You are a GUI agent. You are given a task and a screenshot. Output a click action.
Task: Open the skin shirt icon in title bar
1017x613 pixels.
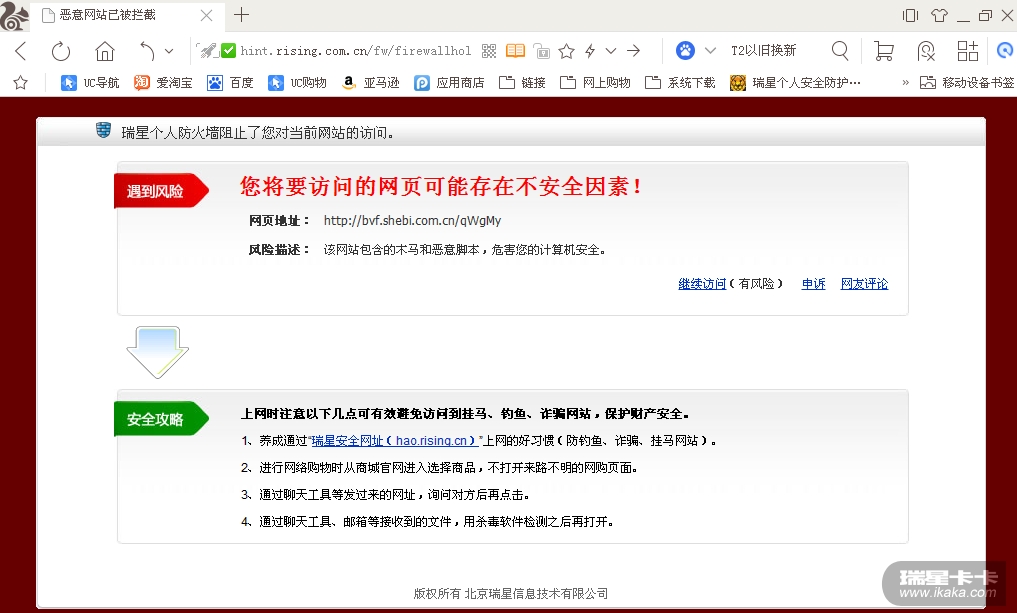coord(939,15)
